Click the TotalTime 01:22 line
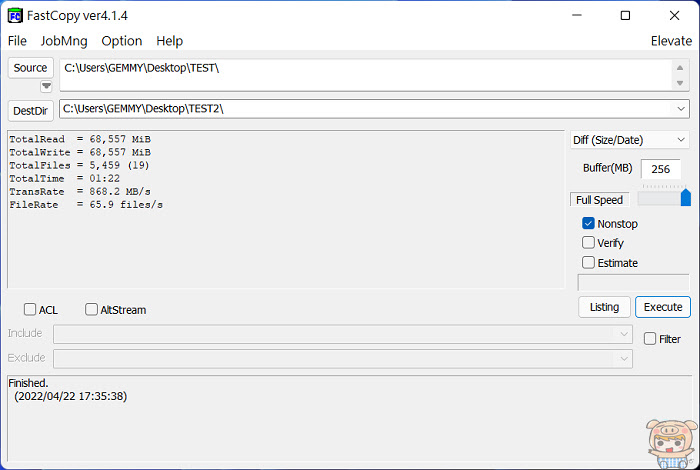 point(65,179)
